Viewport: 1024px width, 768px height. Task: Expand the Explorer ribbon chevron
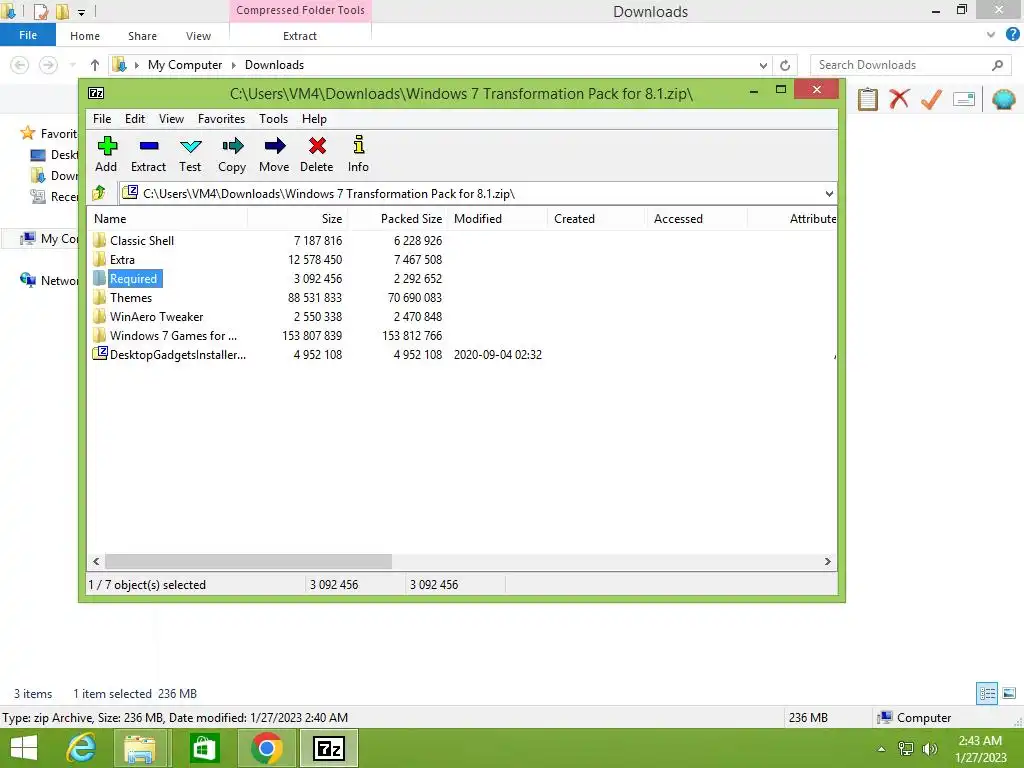coord(991,35)
